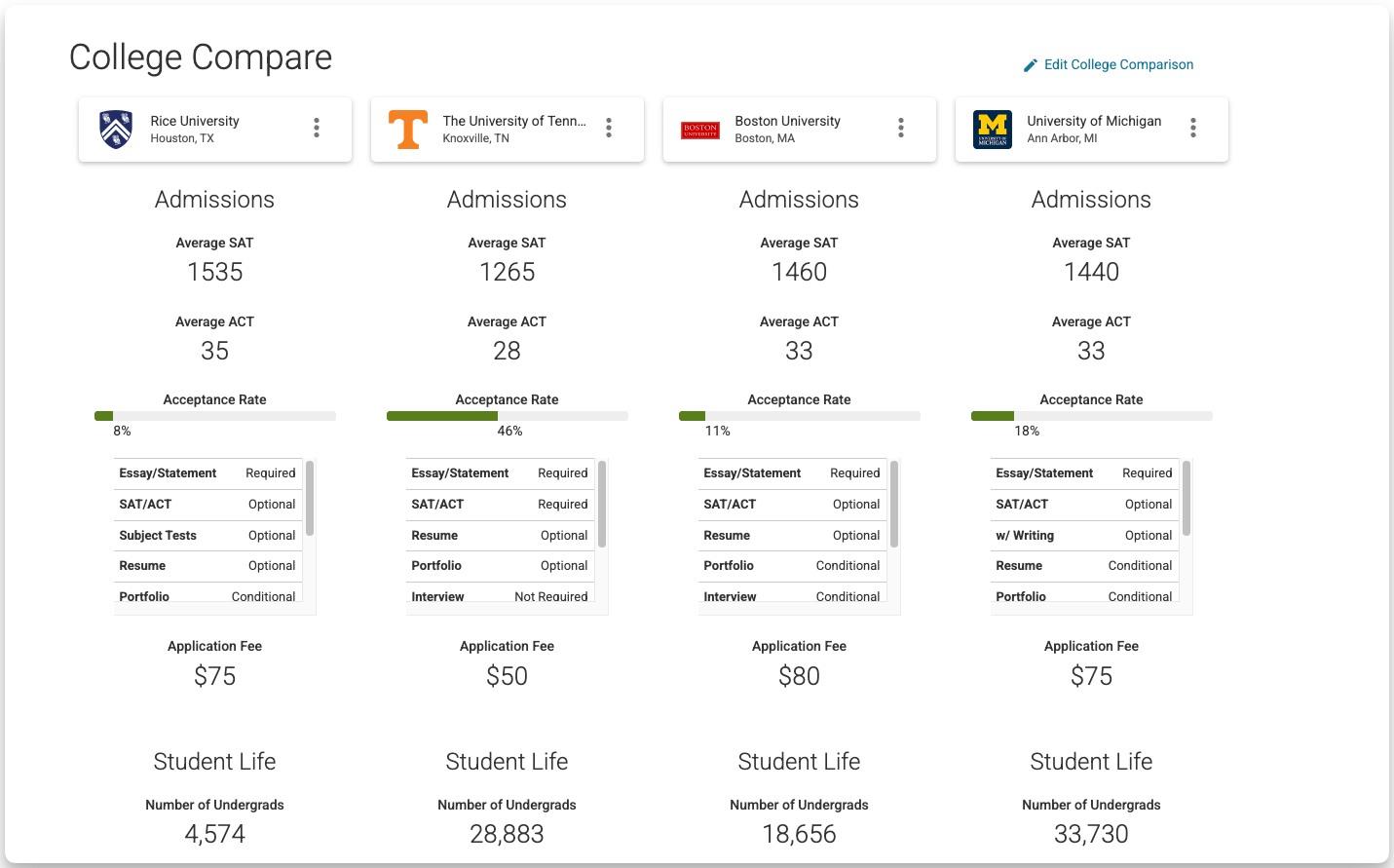
Task: Open the University of Michigan card title
Action: point(1094,121)
